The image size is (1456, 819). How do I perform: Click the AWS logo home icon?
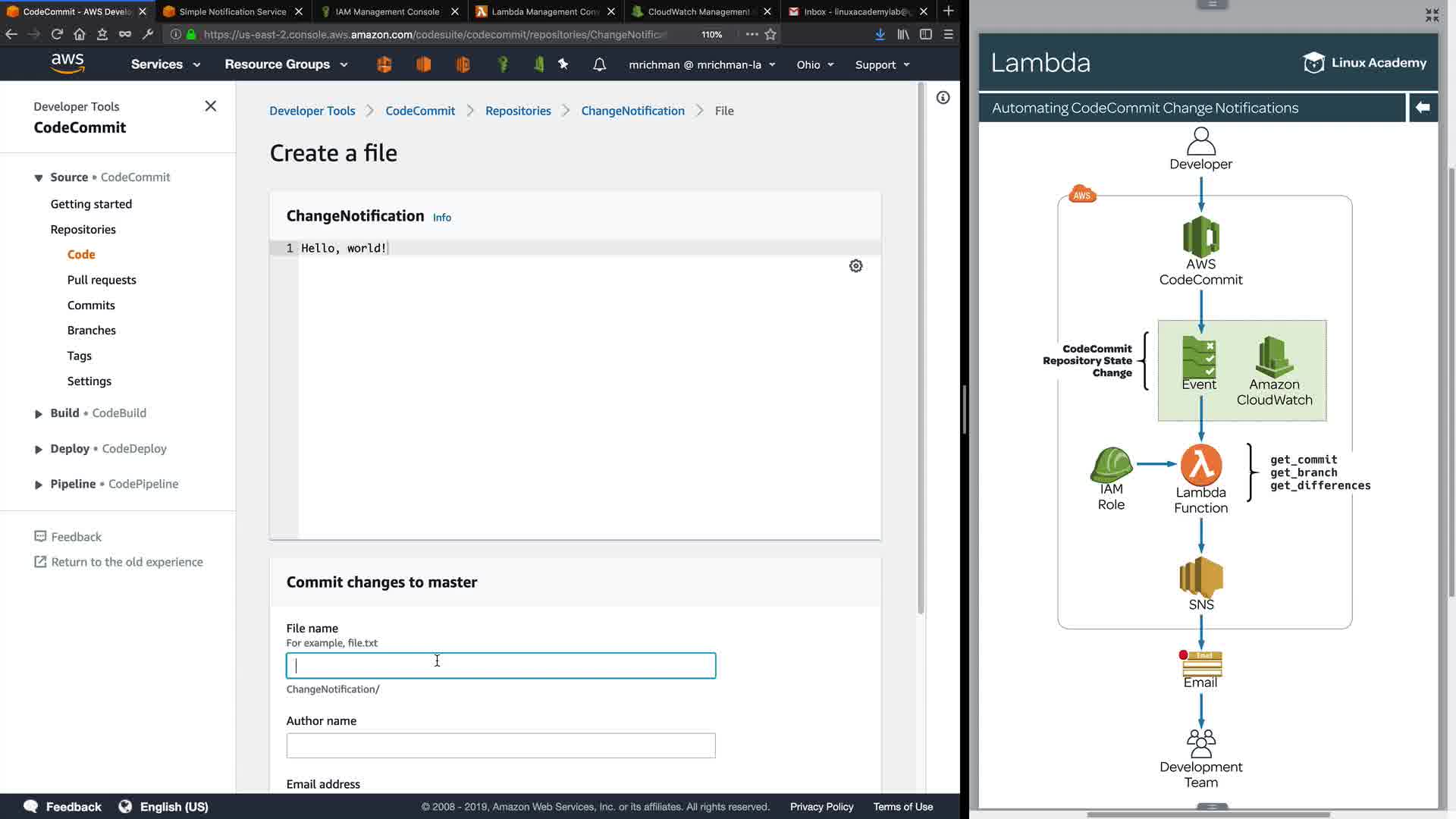67,64
